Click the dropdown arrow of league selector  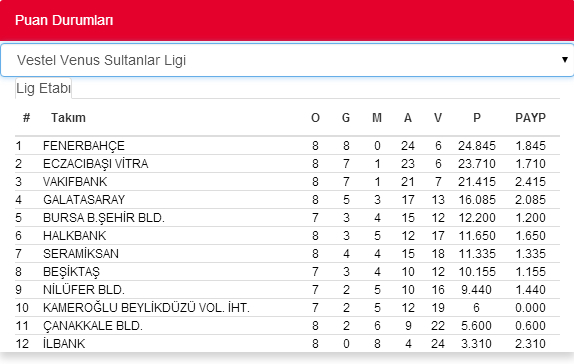coord(565,60)
